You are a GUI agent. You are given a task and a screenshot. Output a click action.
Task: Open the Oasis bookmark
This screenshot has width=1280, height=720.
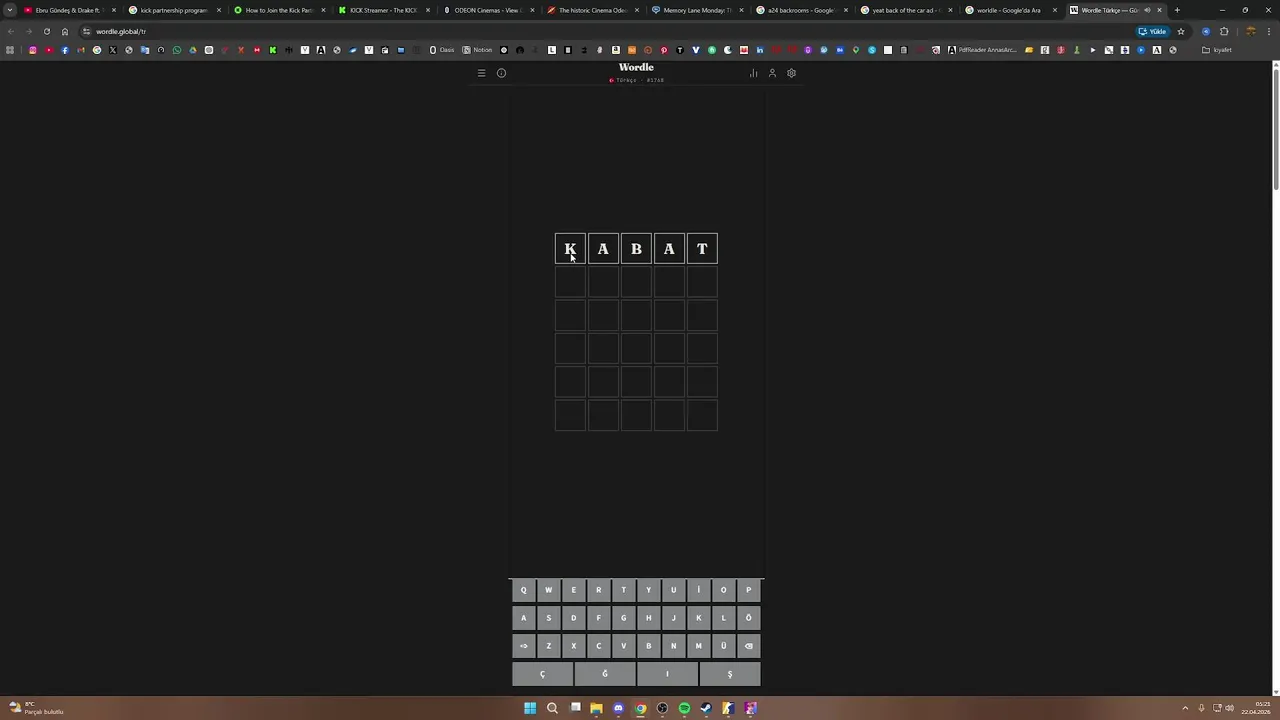[441, 50]
